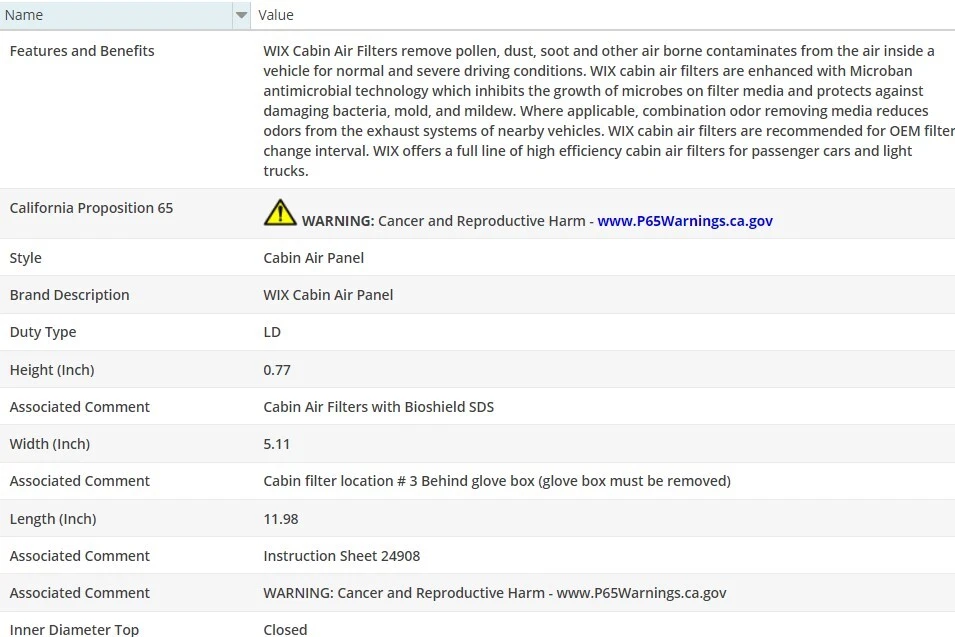Image resolution: width=955 pixels, height=637 pixels.
Task: Select the 'WIX Cabin Air Panel' value
Action: tap(328, 295)
